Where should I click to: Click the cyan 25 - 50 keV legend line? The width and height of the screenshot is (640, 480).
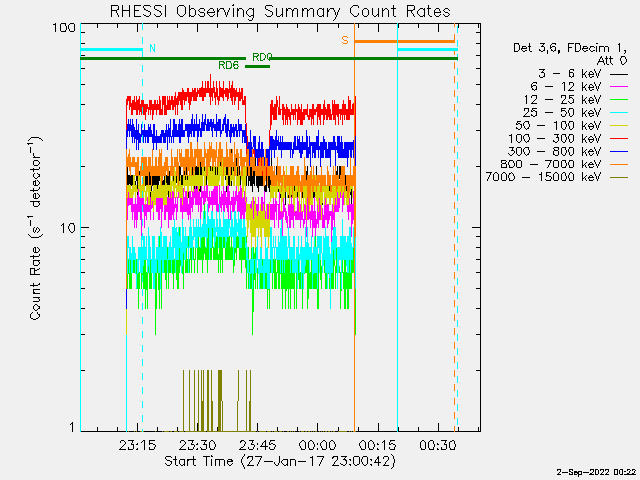click(x=619, y=113)
